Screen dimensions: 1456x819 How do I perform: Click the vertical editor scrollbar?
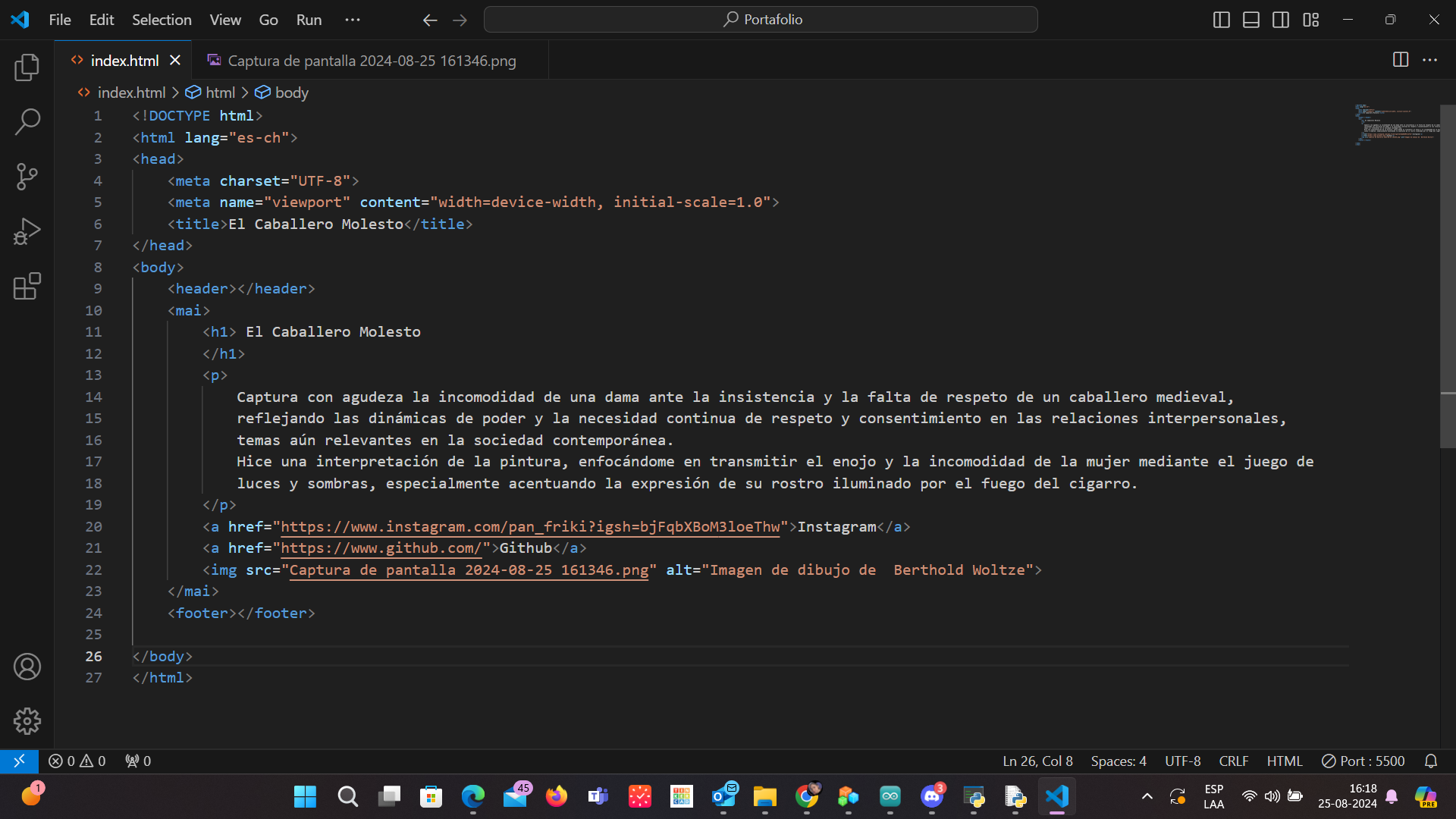coord(1448,277)
